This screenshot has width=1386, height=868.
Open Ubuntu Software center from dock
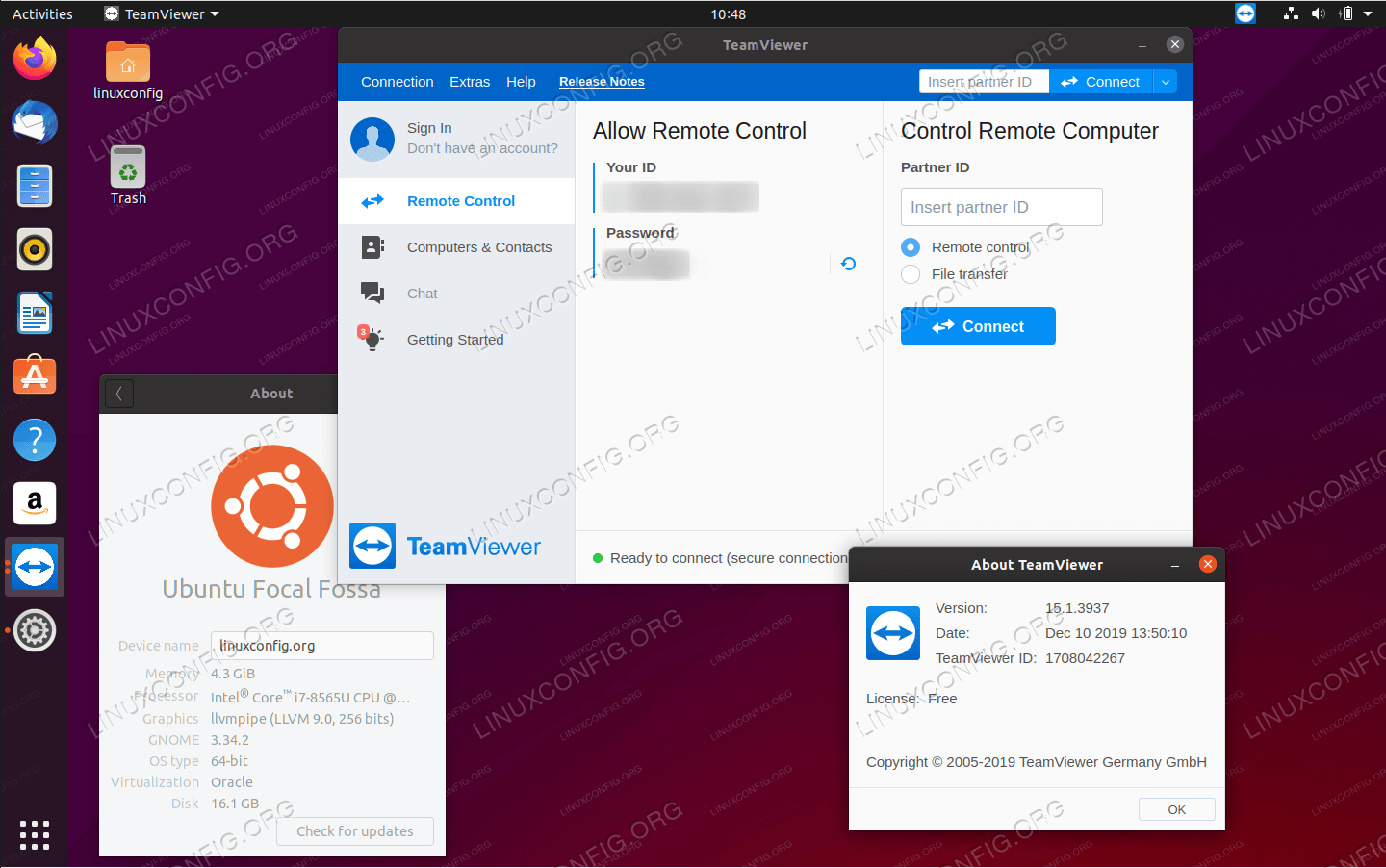(35, 376)
